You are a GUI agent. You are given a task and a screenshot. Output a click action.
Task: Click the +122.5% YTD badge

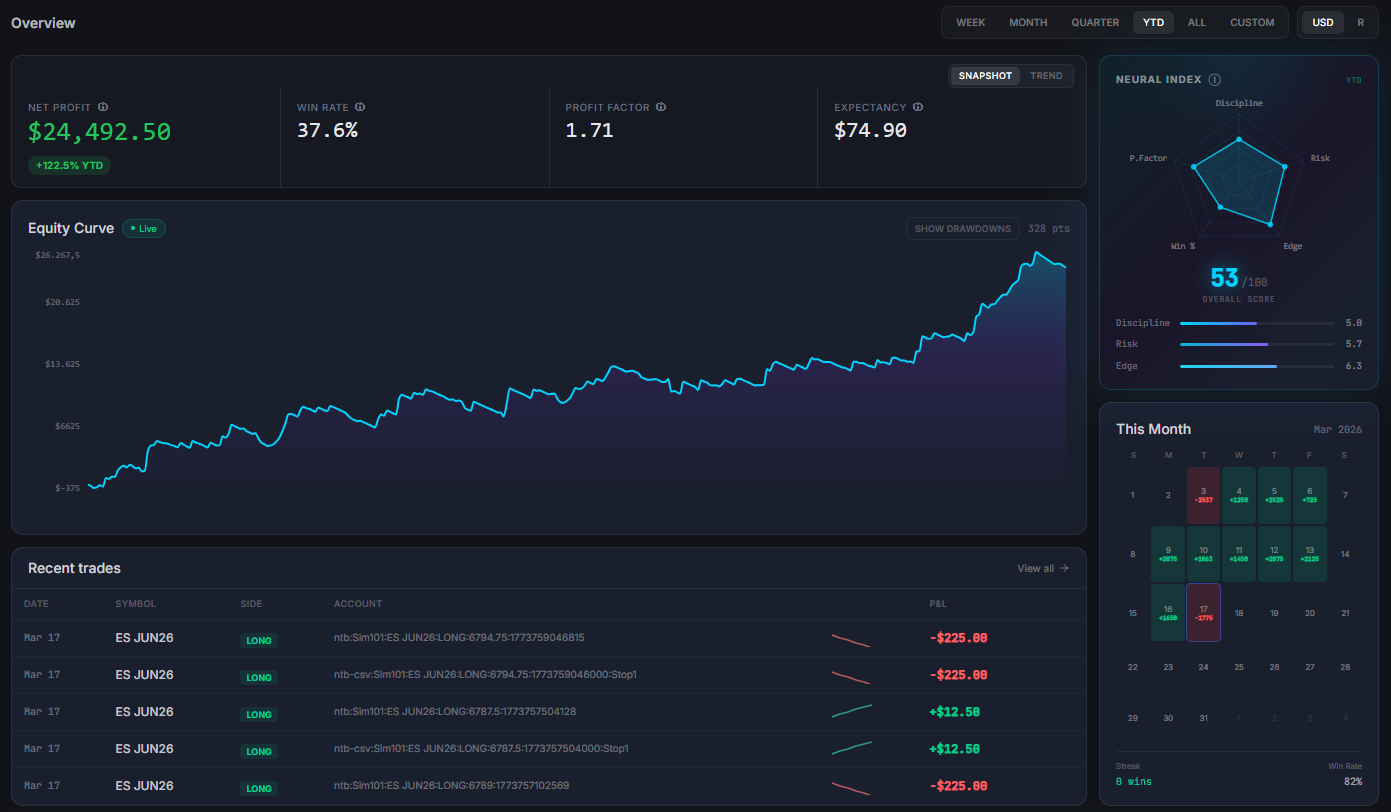tap(69, 165)
